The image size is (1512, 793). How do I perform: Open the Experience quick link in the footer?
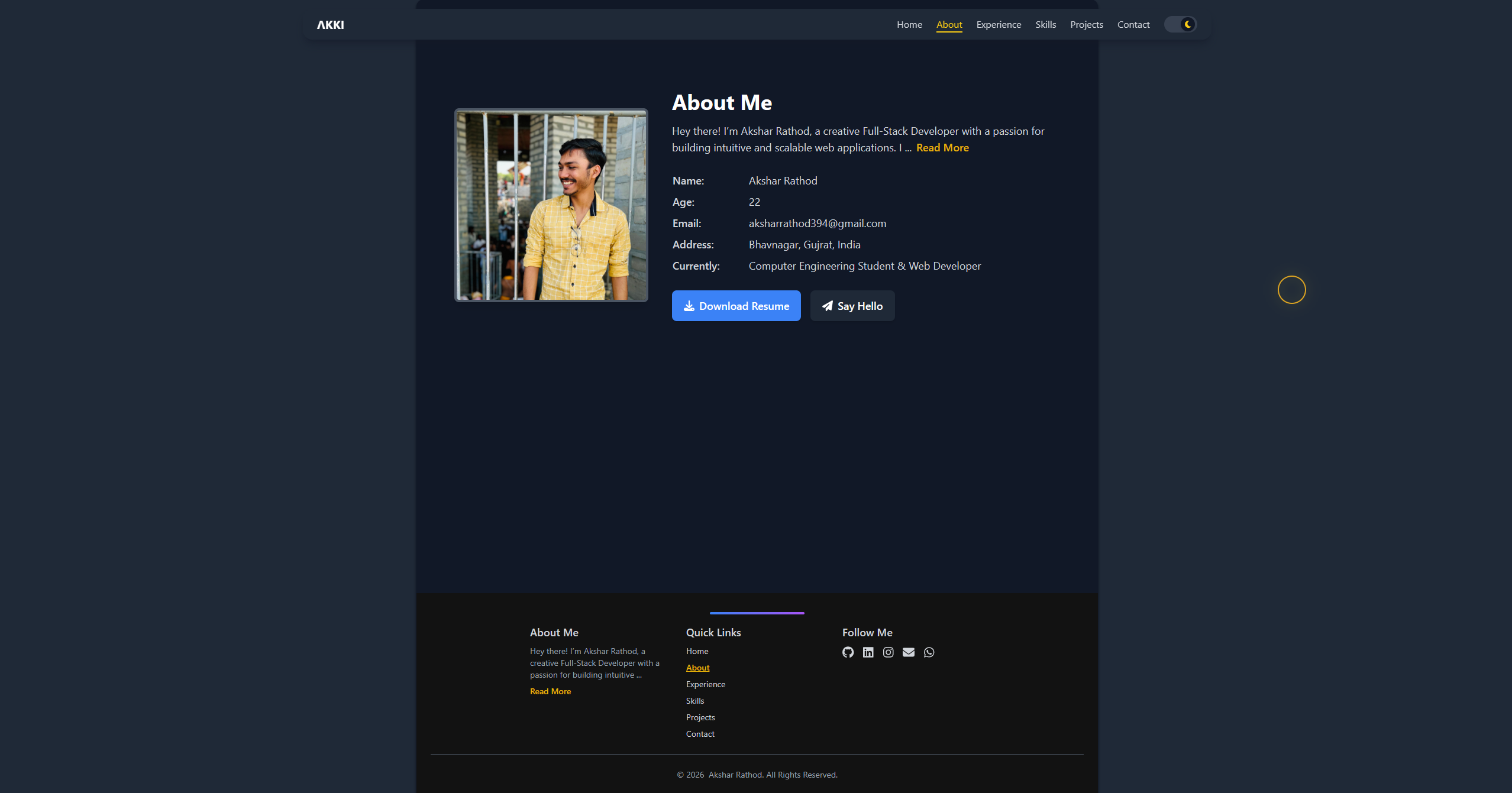[x=705, y=684]
